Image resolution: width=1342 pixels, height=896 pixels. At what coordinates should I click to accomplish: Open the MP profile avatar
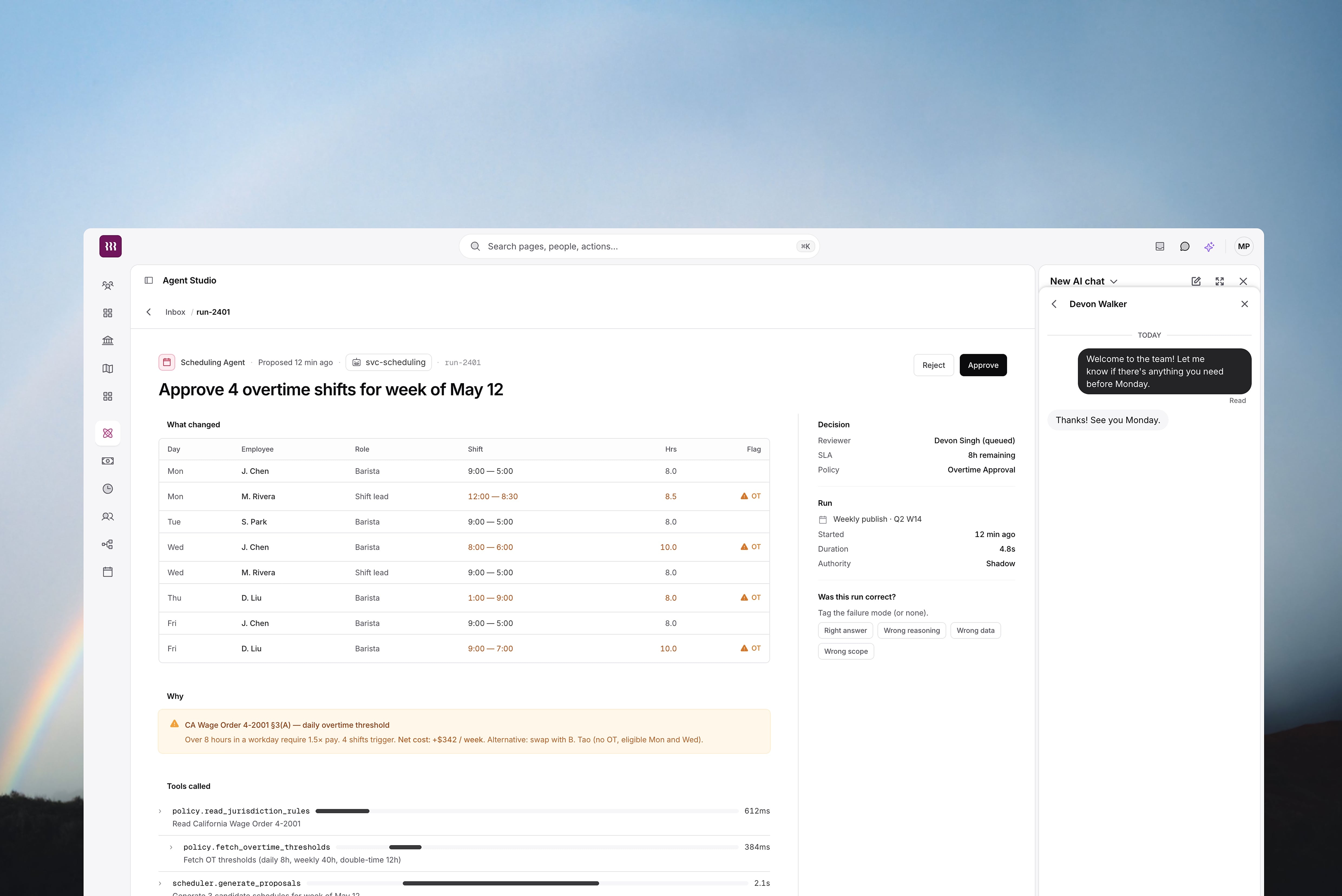[x=1244, y=246]
